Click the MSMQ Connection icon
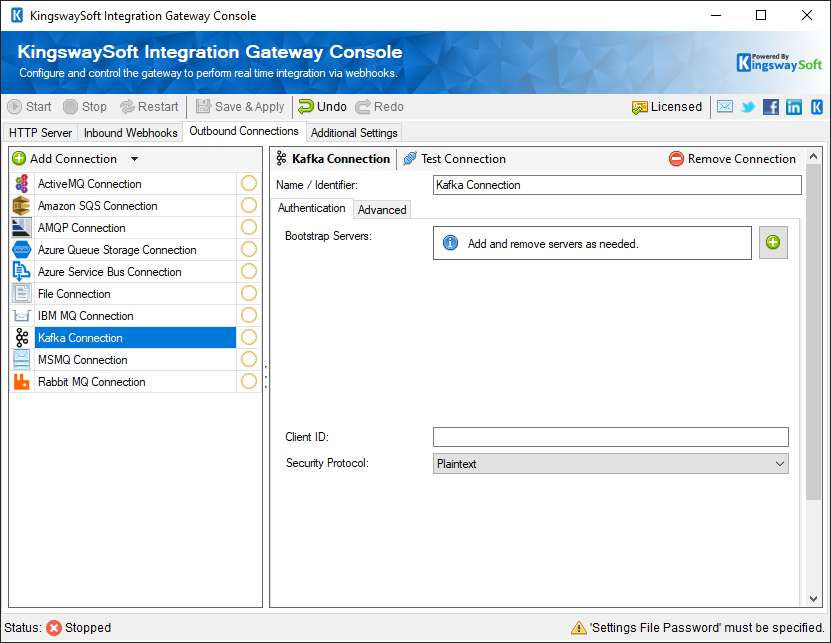Screen dimensions: 831x643 [22, 360]
